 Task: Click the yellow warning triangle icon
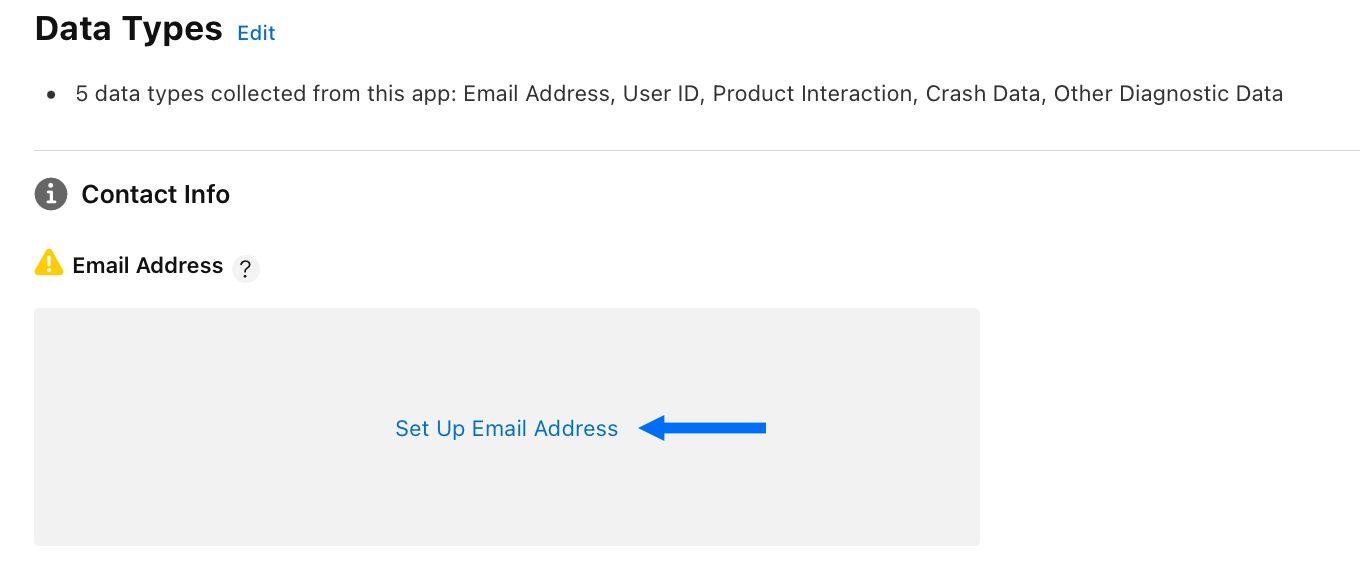pos(49,263)
